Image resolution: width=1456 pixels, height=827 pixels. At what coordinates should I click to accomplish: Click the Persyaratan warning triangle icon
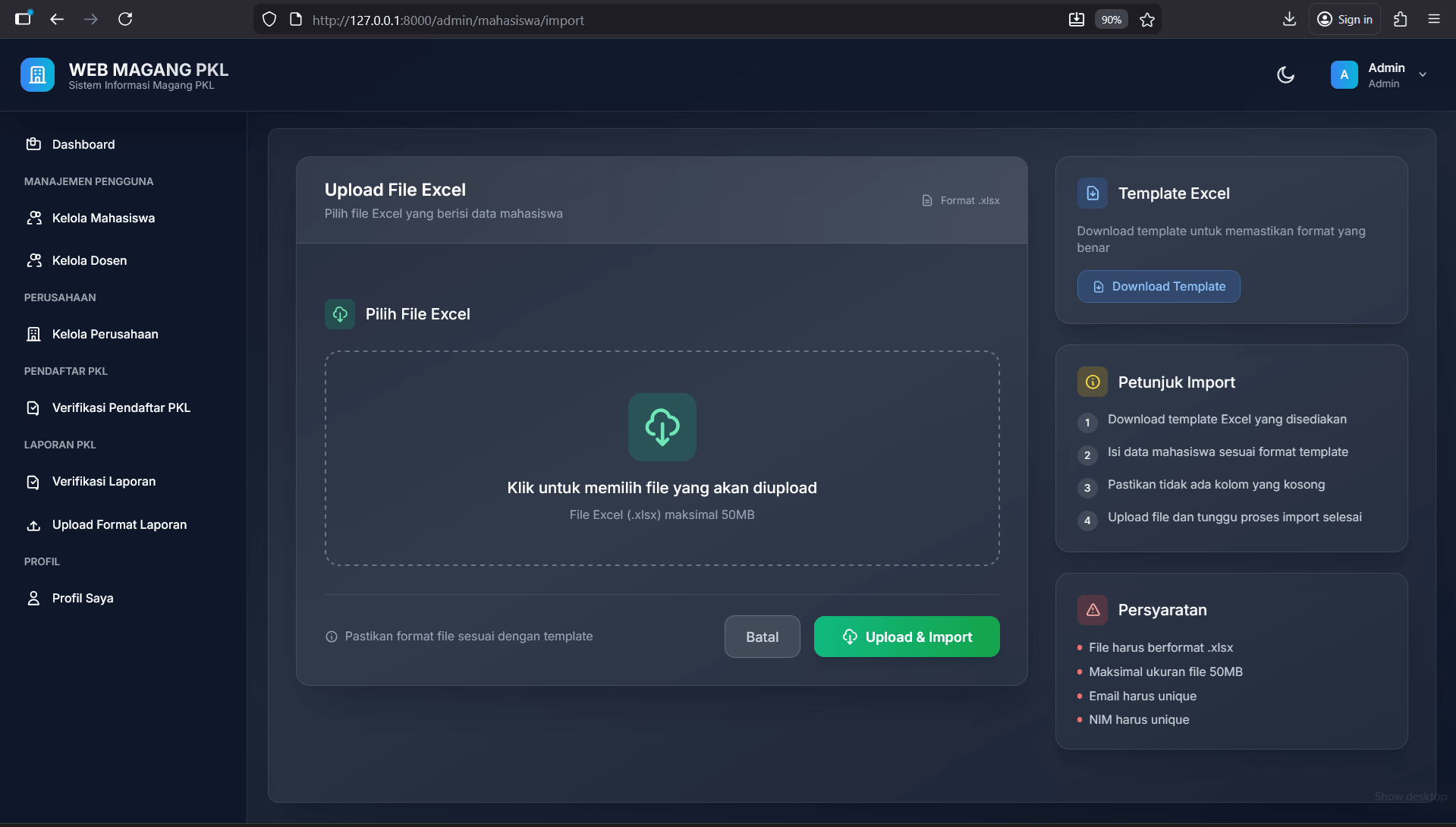(1093, 609)
